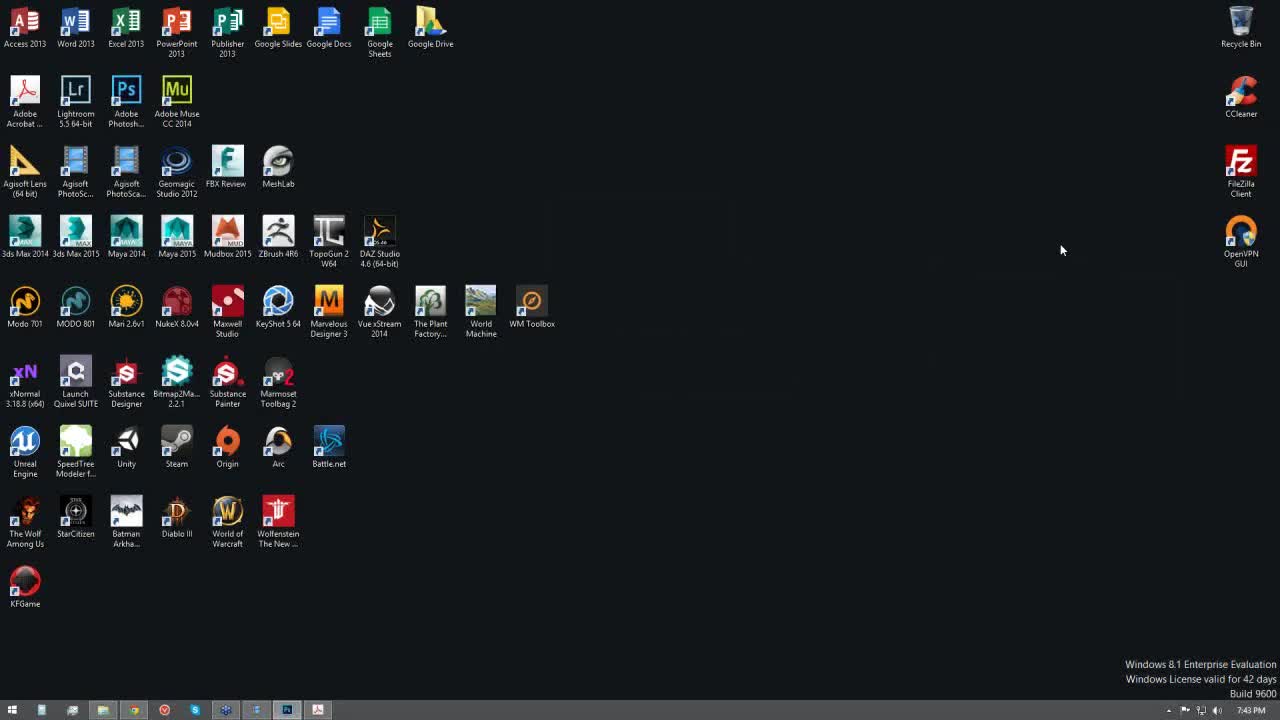Select the WM Toolbox icon
Screen dimensions: 1280x720
[532, 308]
